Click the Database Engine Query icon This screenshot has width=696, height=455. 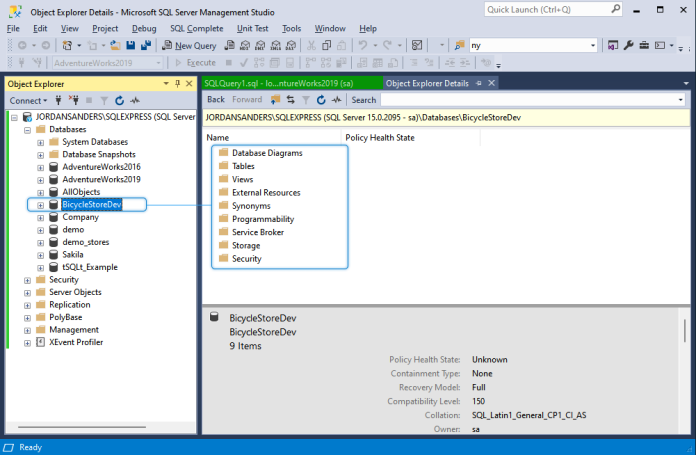coord(229,45)
